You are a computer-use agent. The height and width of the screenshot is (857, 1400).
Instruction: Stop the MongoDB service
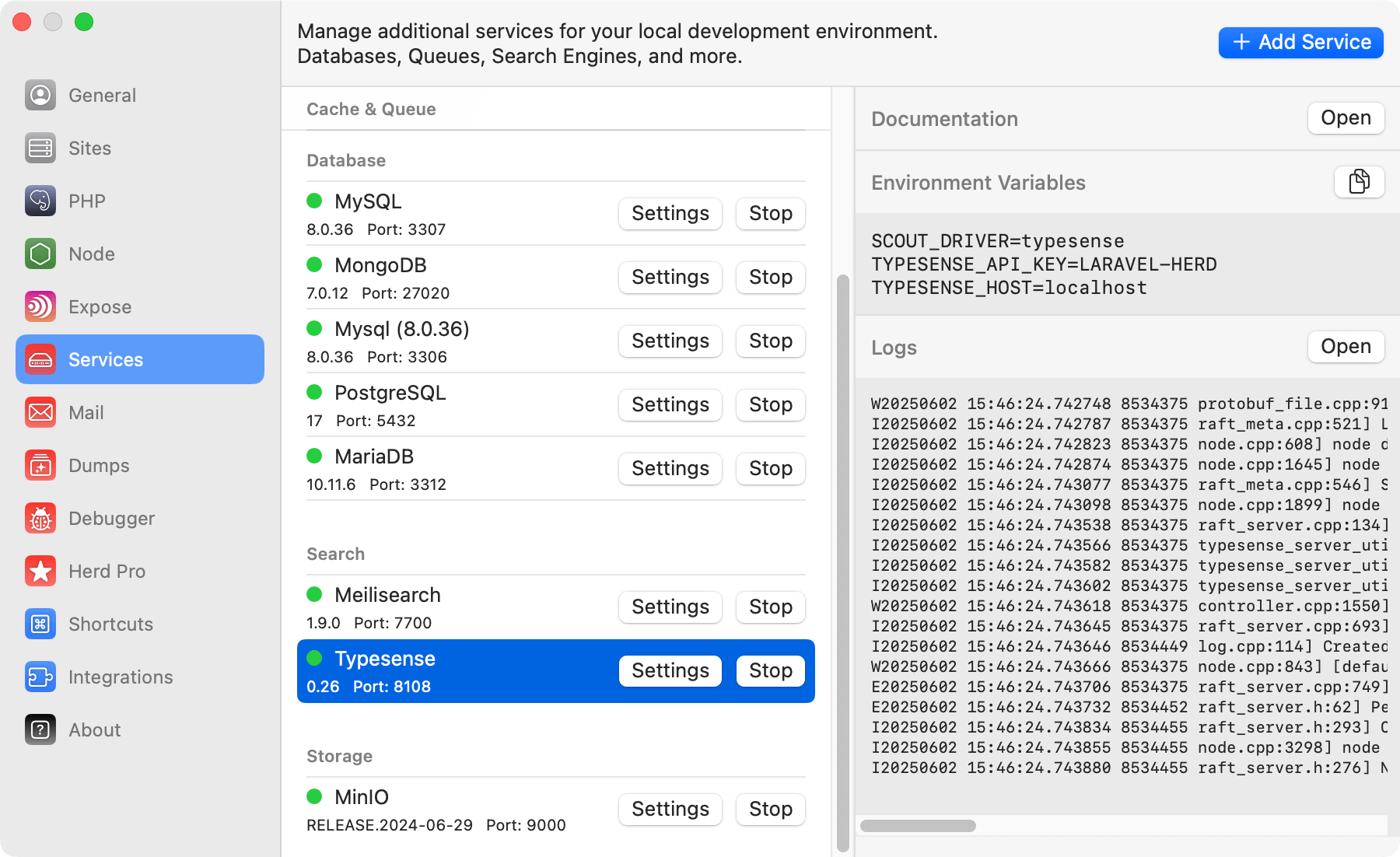(770, 277)
